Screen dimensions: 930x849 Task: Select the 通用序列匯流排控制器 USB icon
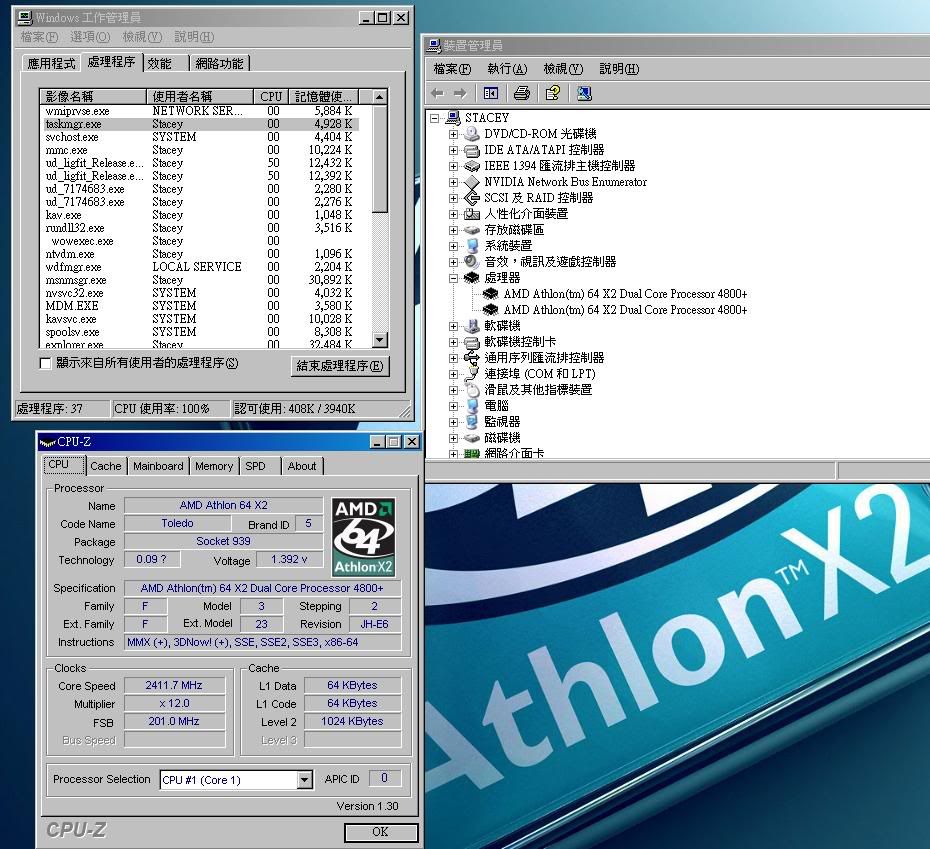pos(472,358)
